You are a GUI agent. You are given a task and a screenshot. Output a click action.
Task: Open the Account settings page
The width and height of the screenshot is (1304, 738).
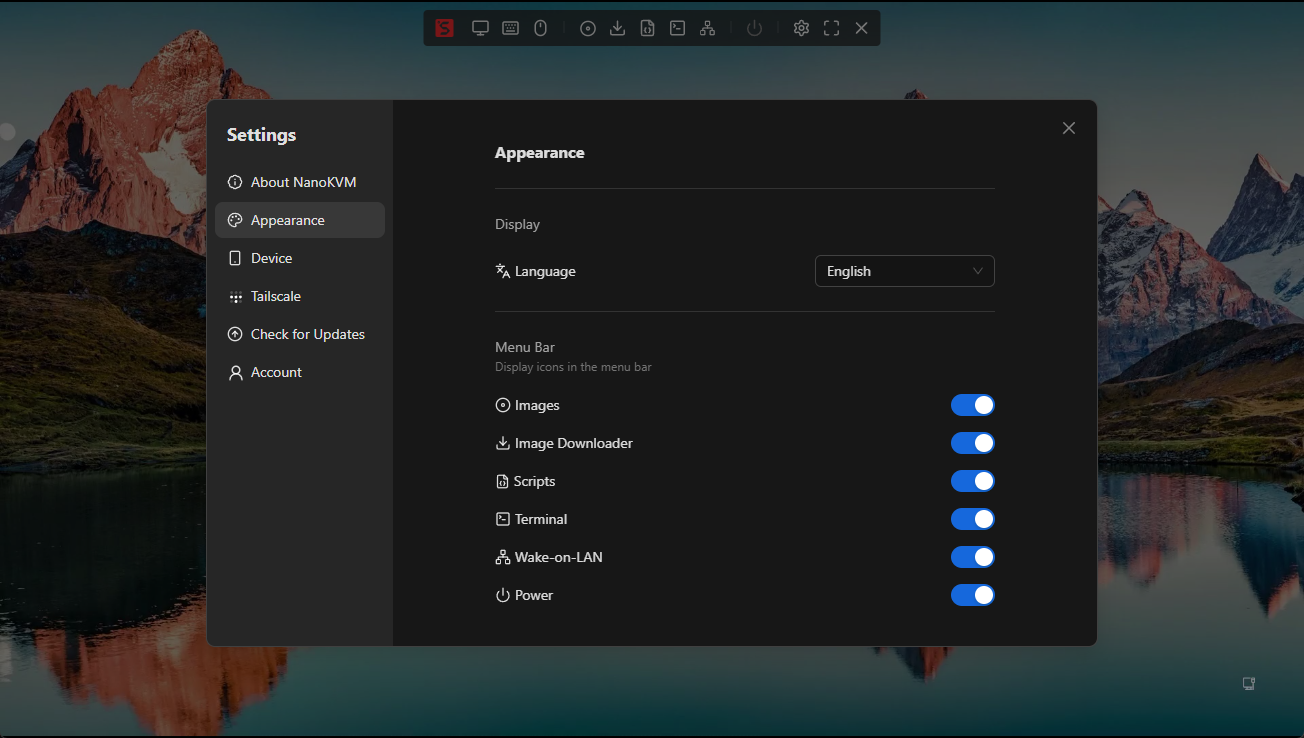click(276, 372)
